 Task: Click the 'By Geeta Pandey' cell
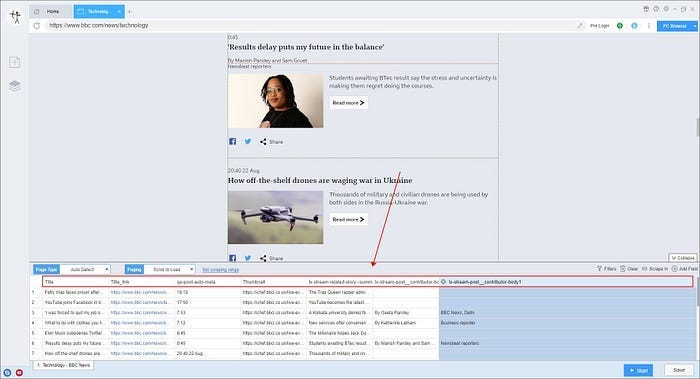(x=406, y=312)
